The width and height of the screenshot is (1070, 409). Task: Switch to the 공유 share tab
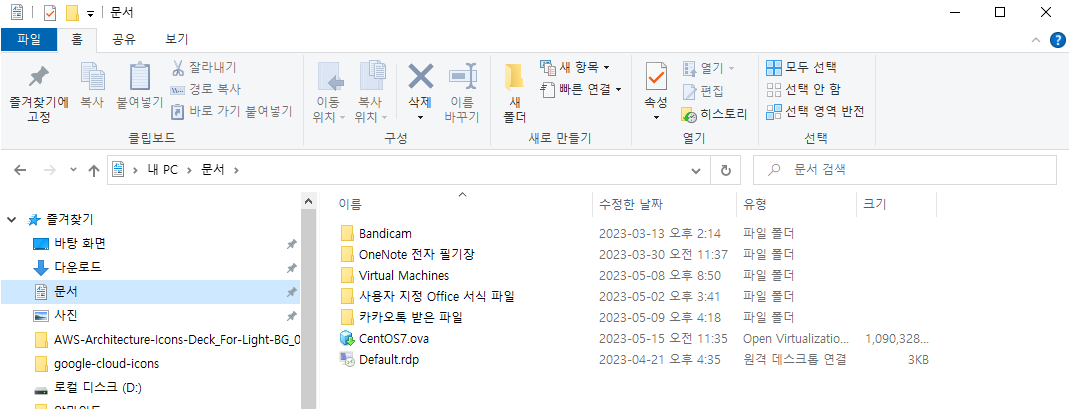pyautogui.click(x=124, y=39)
